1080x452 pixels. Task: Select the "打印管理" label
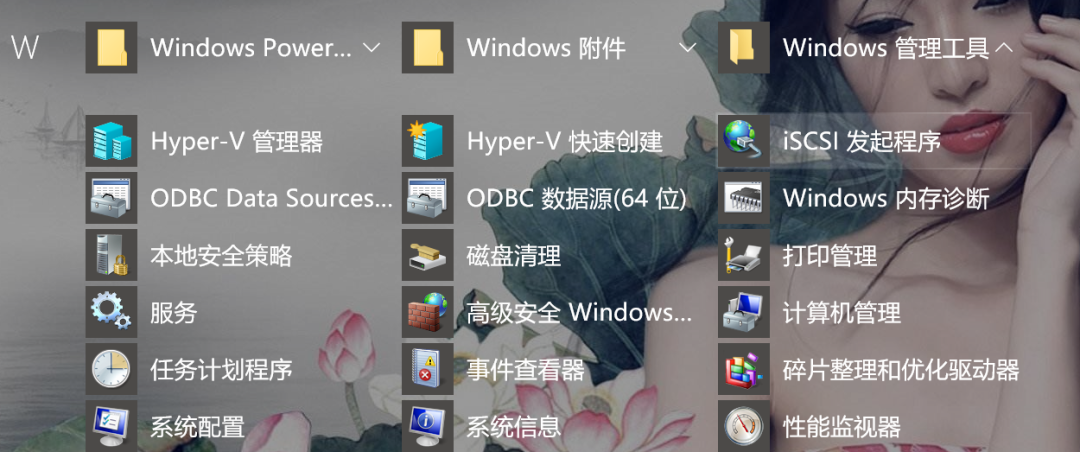click(x=830, y=256)
